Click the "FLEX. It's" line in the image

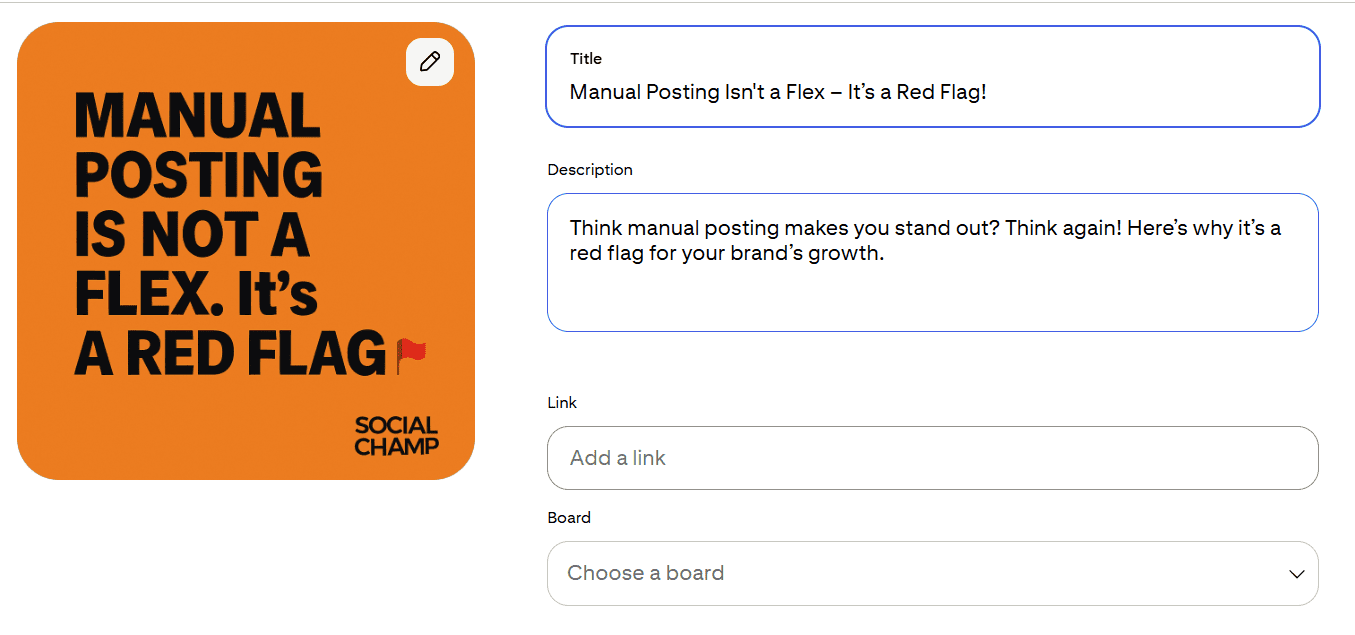coord(196,294)
